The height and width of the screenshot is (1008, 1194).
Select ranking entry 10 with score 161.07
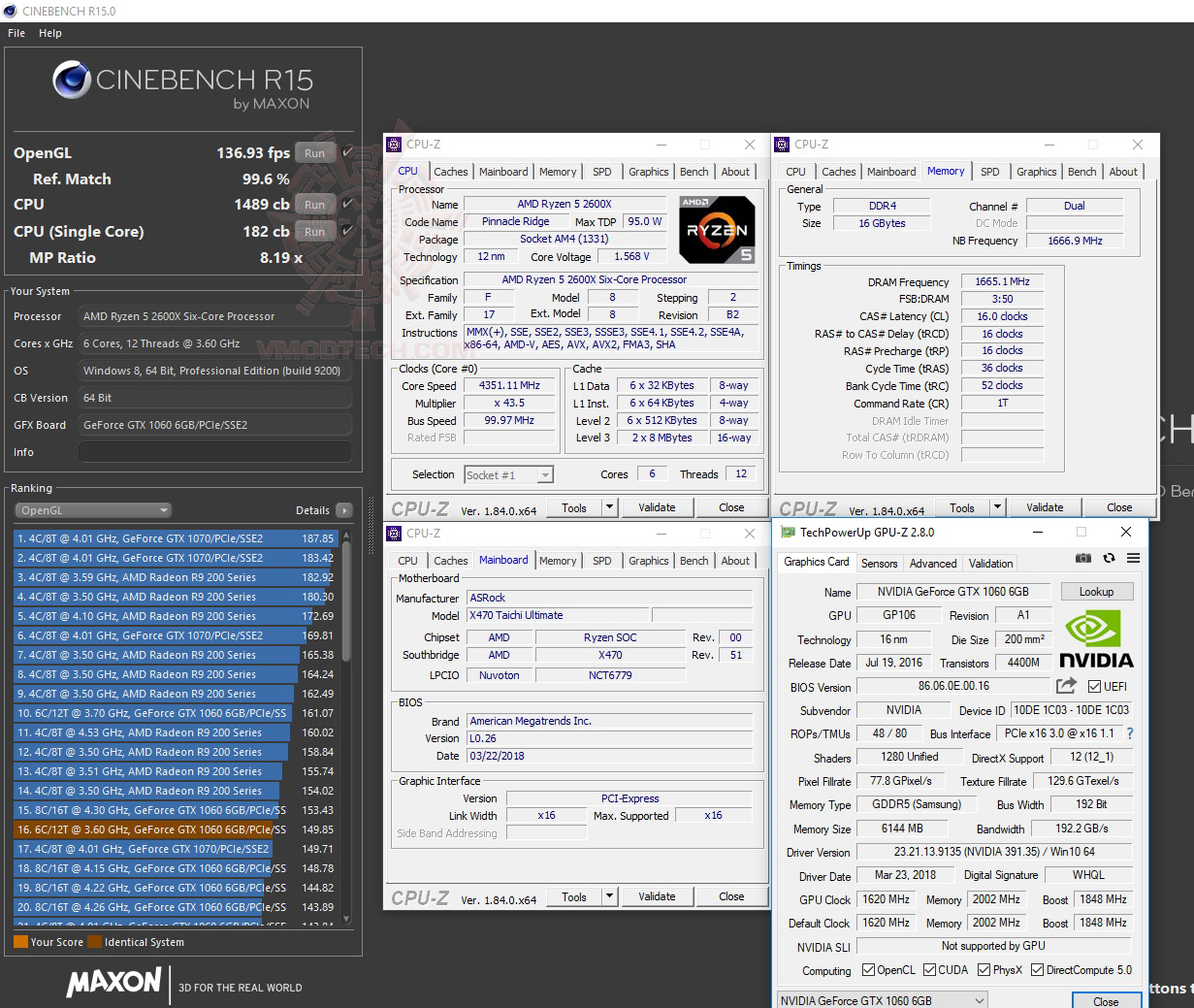[x=175, y=713]
